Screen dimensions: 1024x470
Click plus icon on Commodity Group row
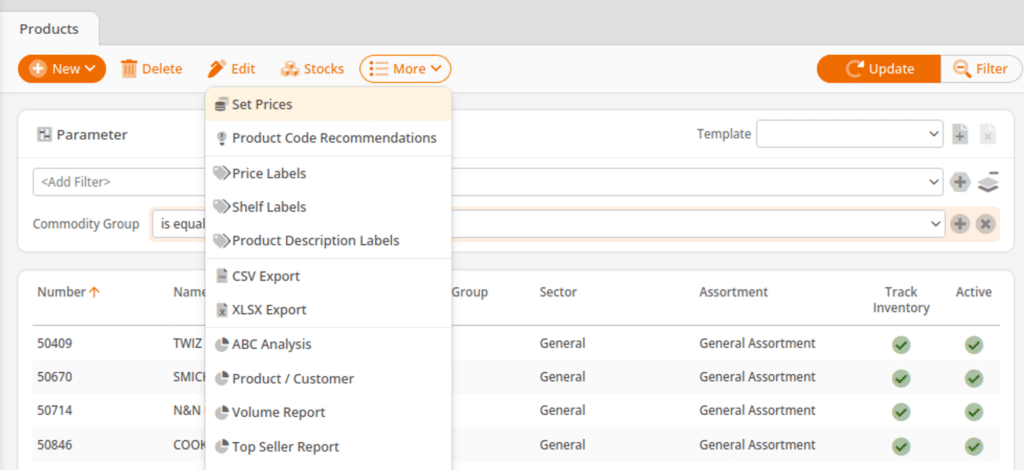coord(960,224)
